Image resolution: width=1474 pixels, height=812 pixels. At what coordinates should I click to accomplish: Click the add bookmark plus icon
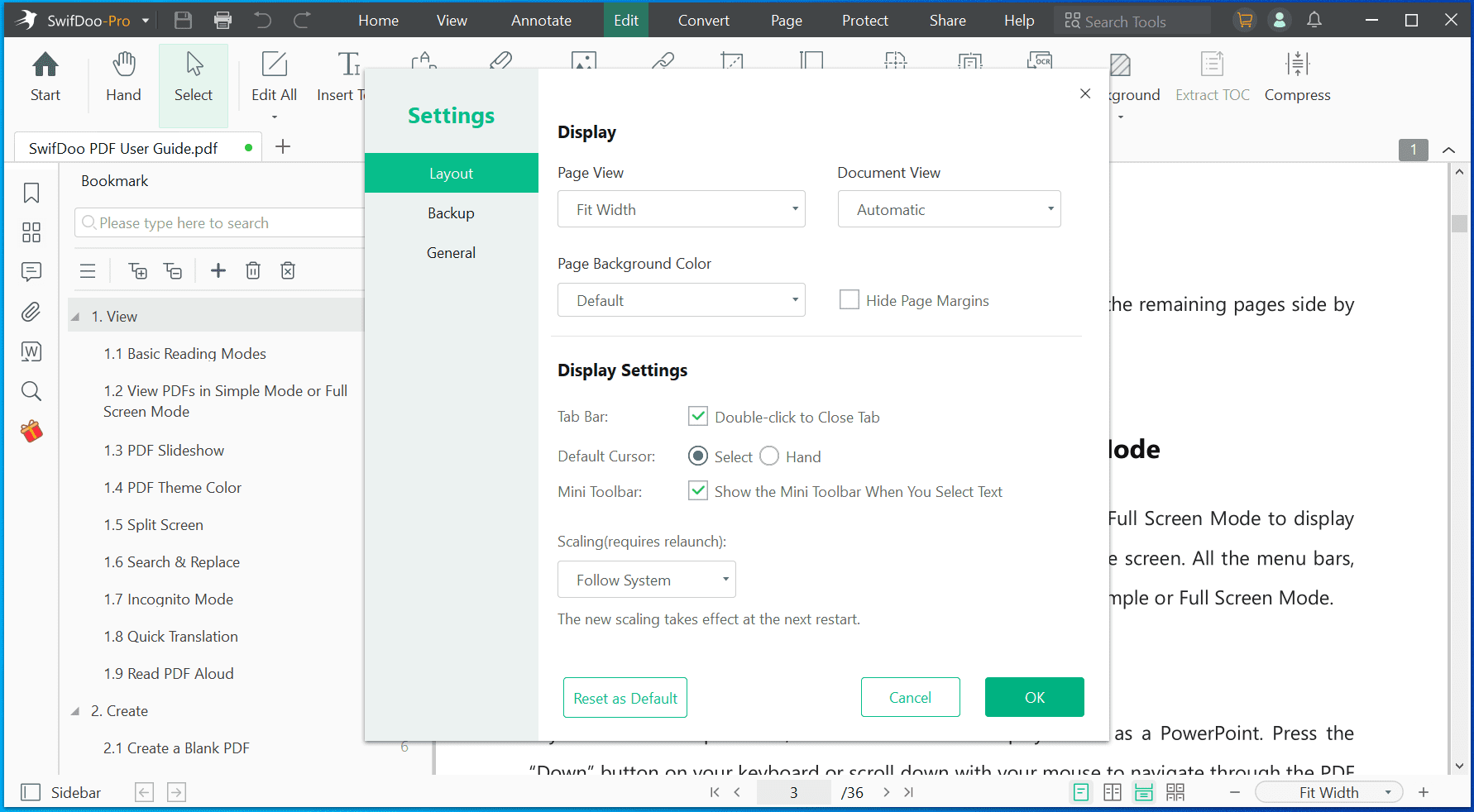[x=218, y=270]
